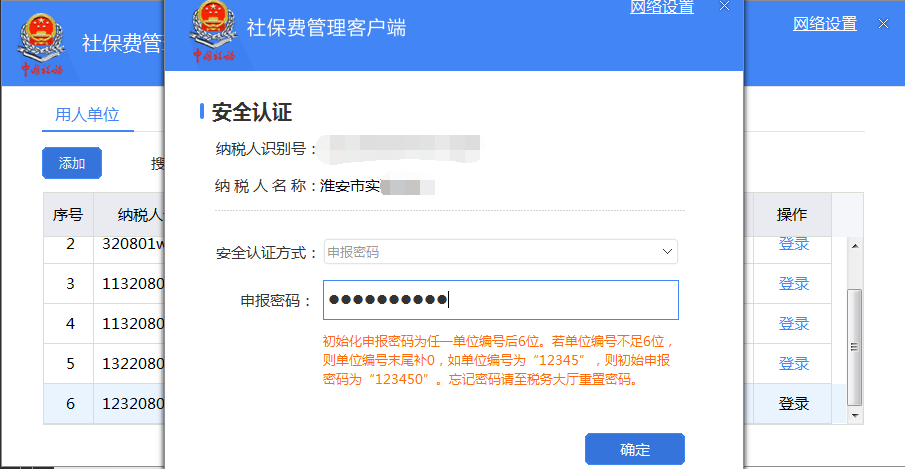Click the 添加 button

72,163
